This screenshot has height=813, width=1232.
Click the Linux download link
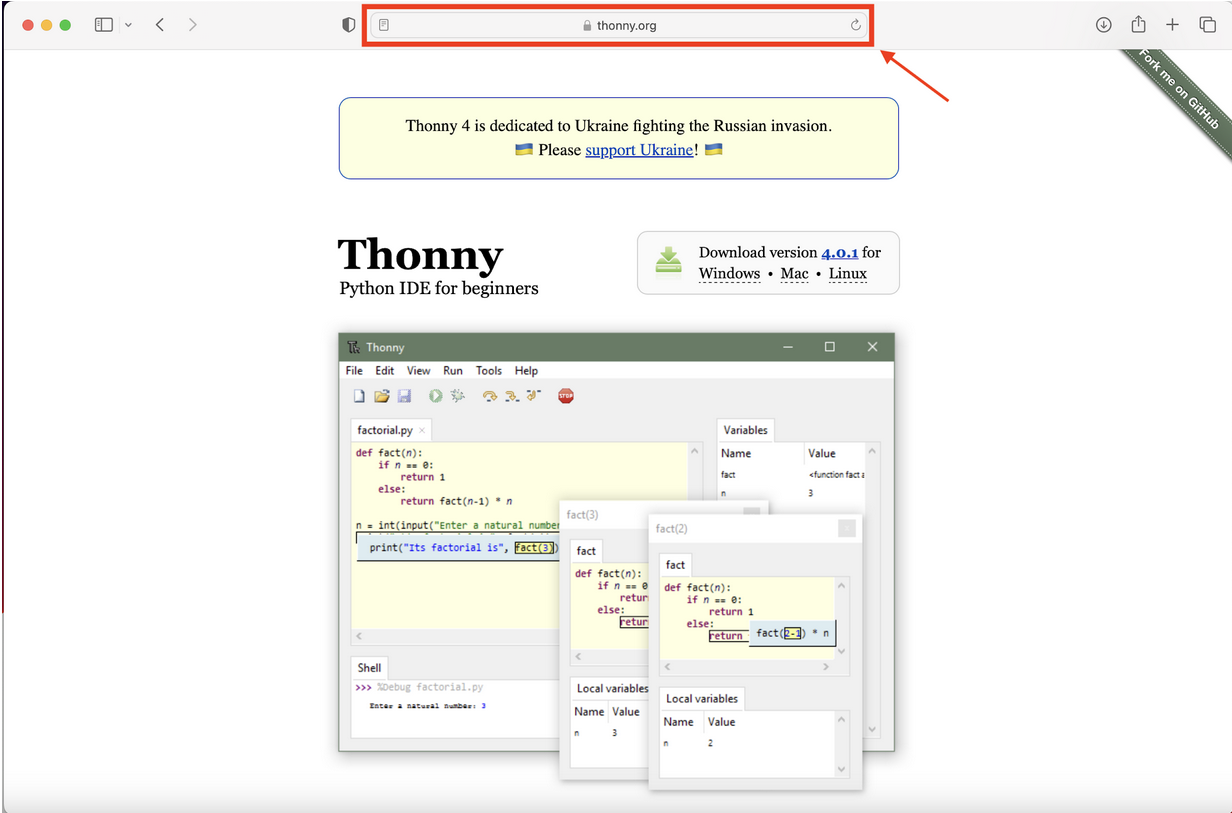(848, 273)
